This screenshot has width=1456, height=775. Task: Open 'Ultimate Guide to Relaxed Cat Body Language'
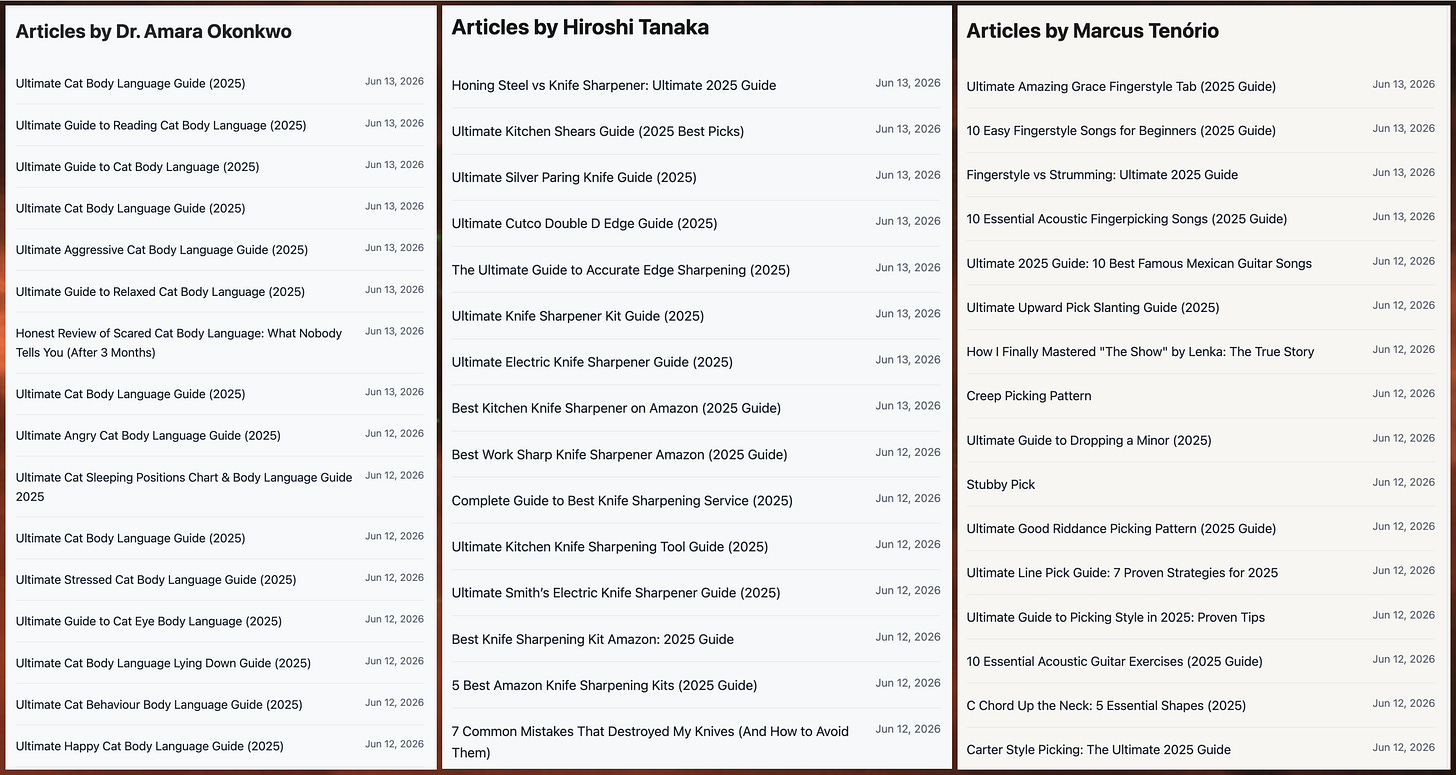point(160,292)
